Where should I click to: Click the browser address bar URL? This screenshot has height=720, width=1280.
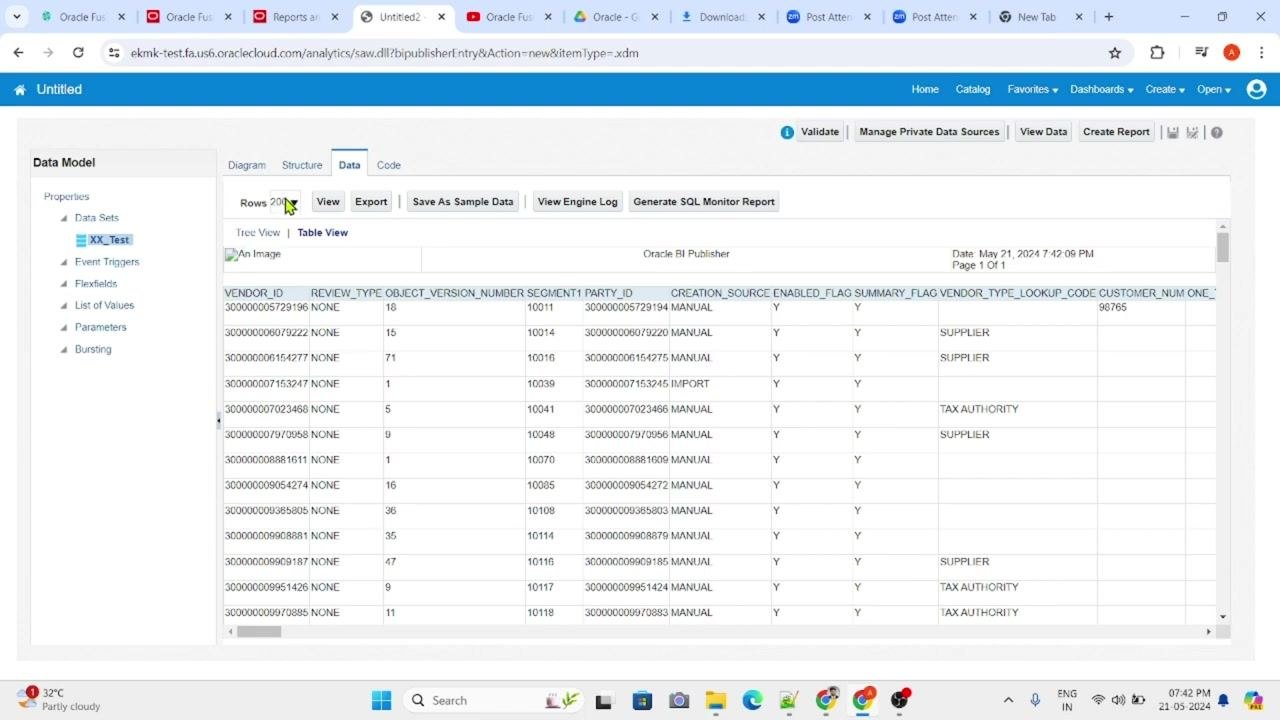pos(384,53)
